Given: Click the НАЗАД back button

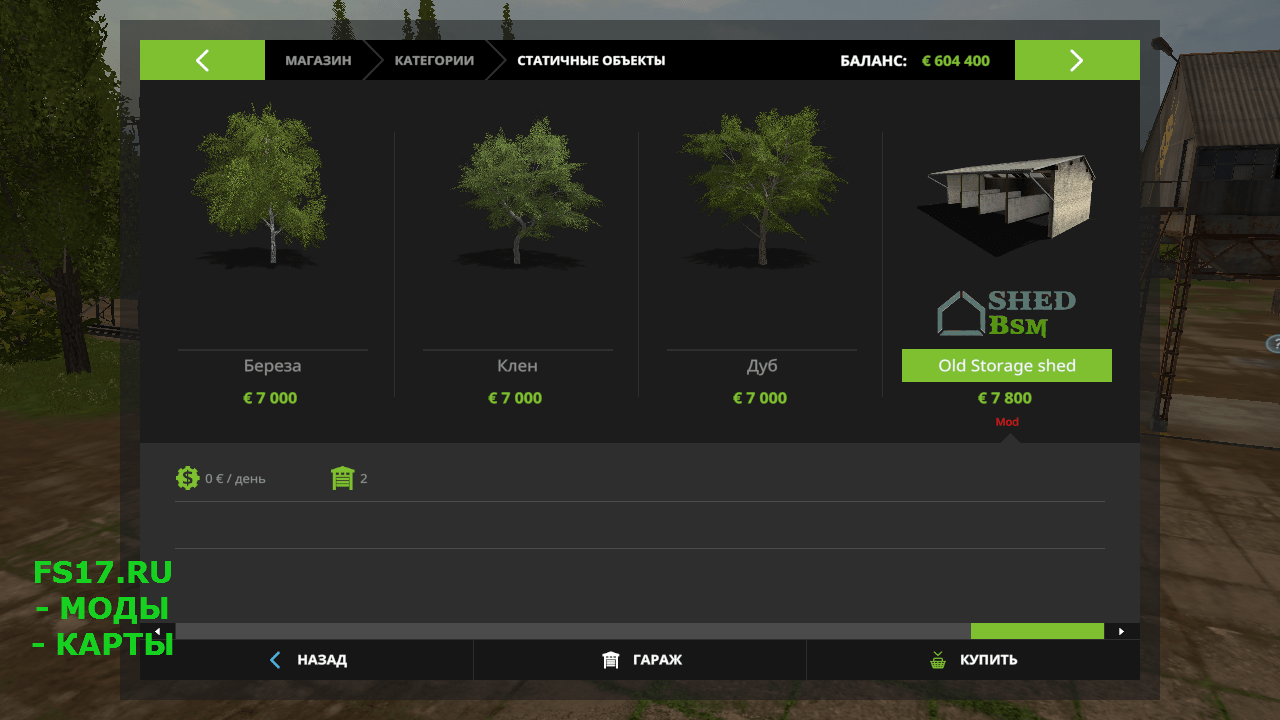Looking at the screenshot, I should tap(306, 660).
